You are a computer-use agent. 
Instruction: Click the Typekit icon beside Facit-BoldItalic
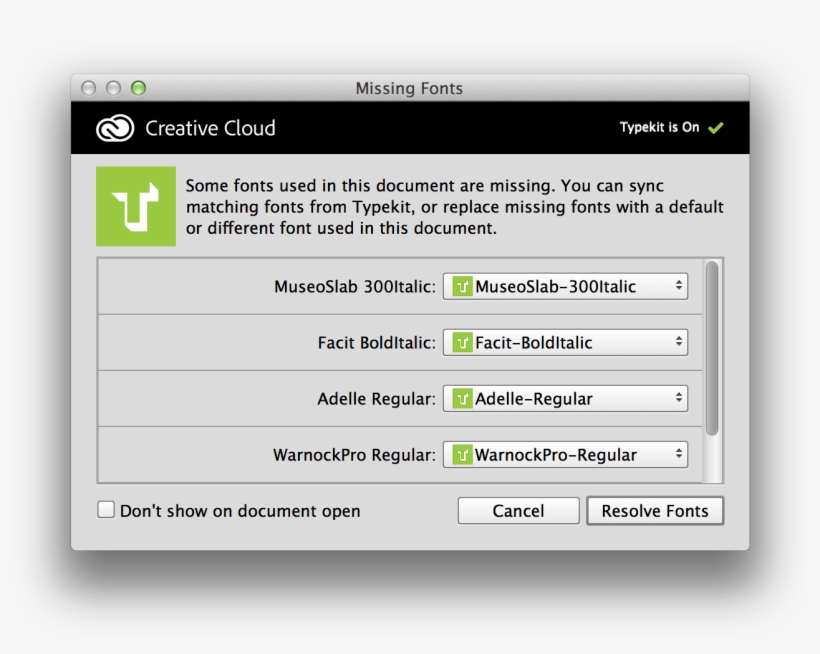[x=461, y=342]
